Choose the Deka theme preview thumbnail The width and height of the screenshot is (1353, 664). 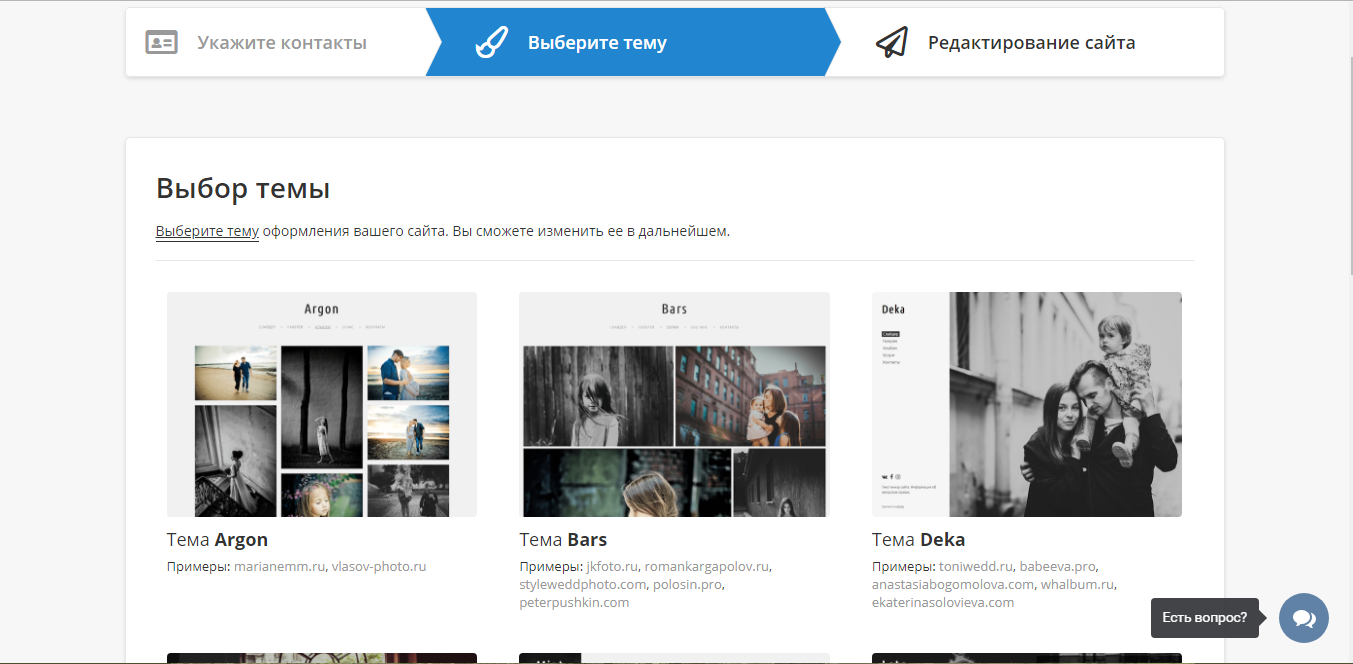click(1027, 404)
